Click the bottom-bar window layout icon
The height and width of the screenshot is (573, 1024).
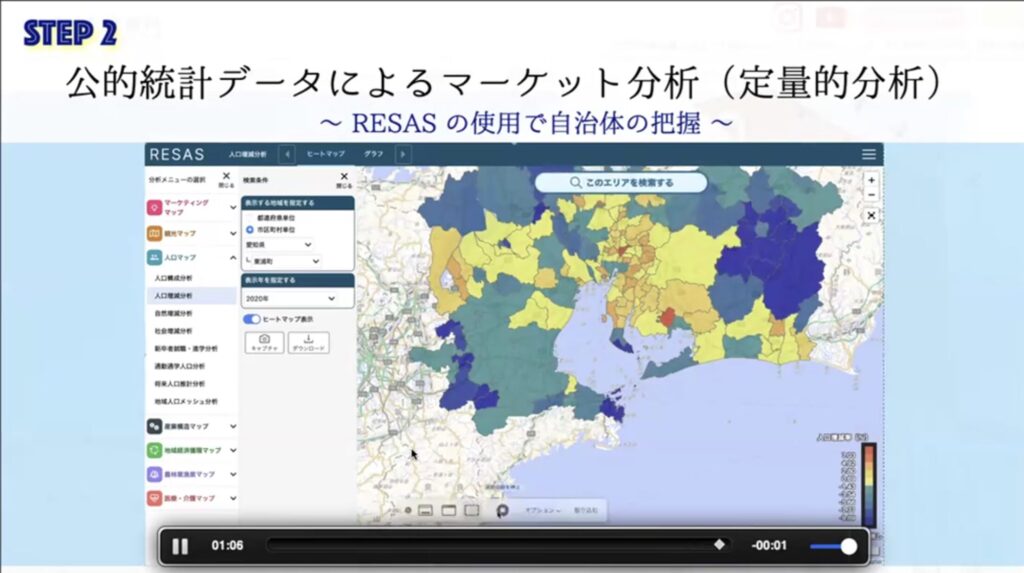click(425, 510)
